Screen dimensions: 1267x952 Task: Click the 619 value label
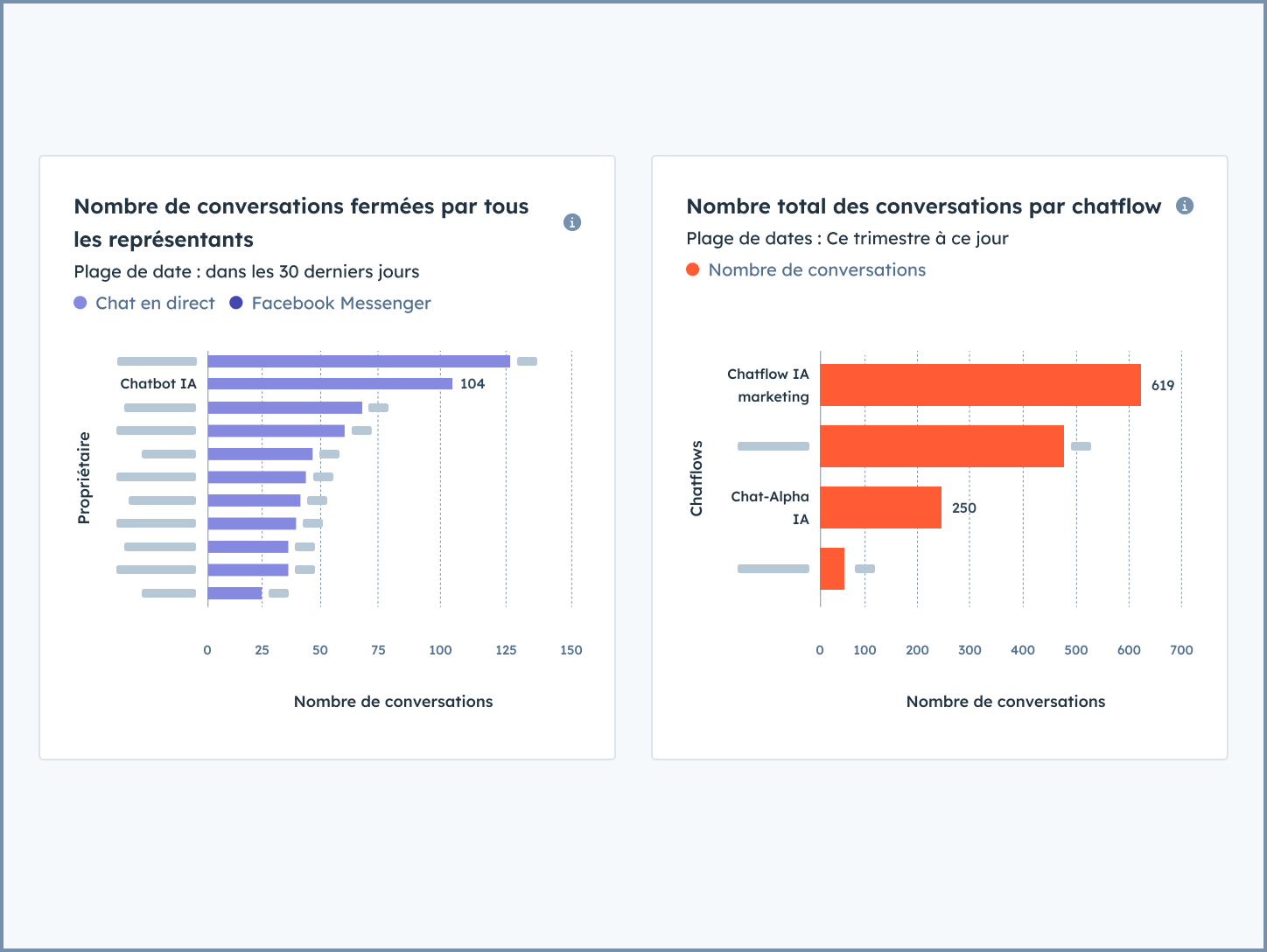click(1163, 386)
